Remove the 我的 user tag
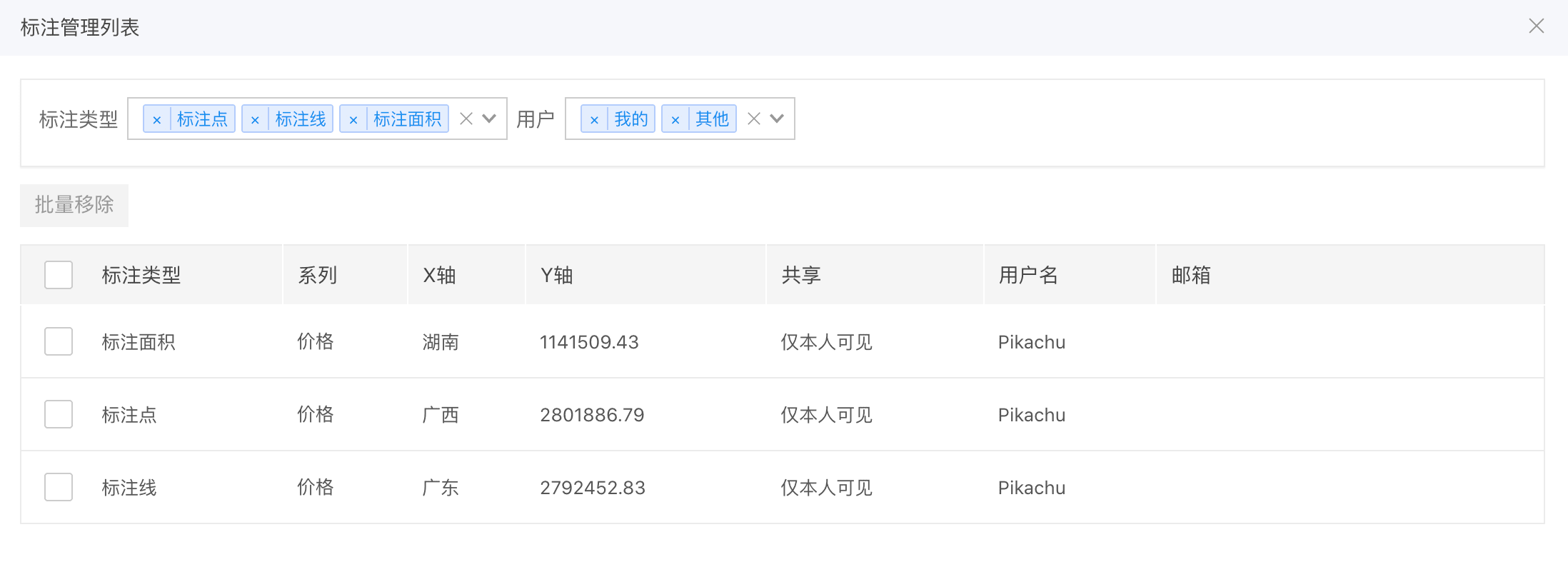 point(594,119)
